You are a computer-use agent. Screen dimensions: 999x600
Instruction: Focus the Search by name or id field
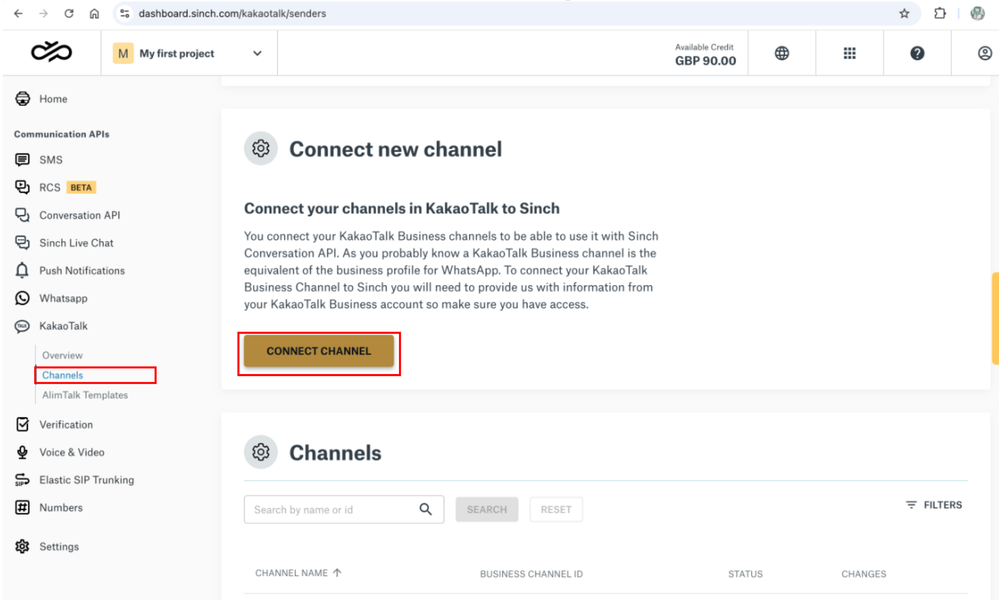pos(344,510)
